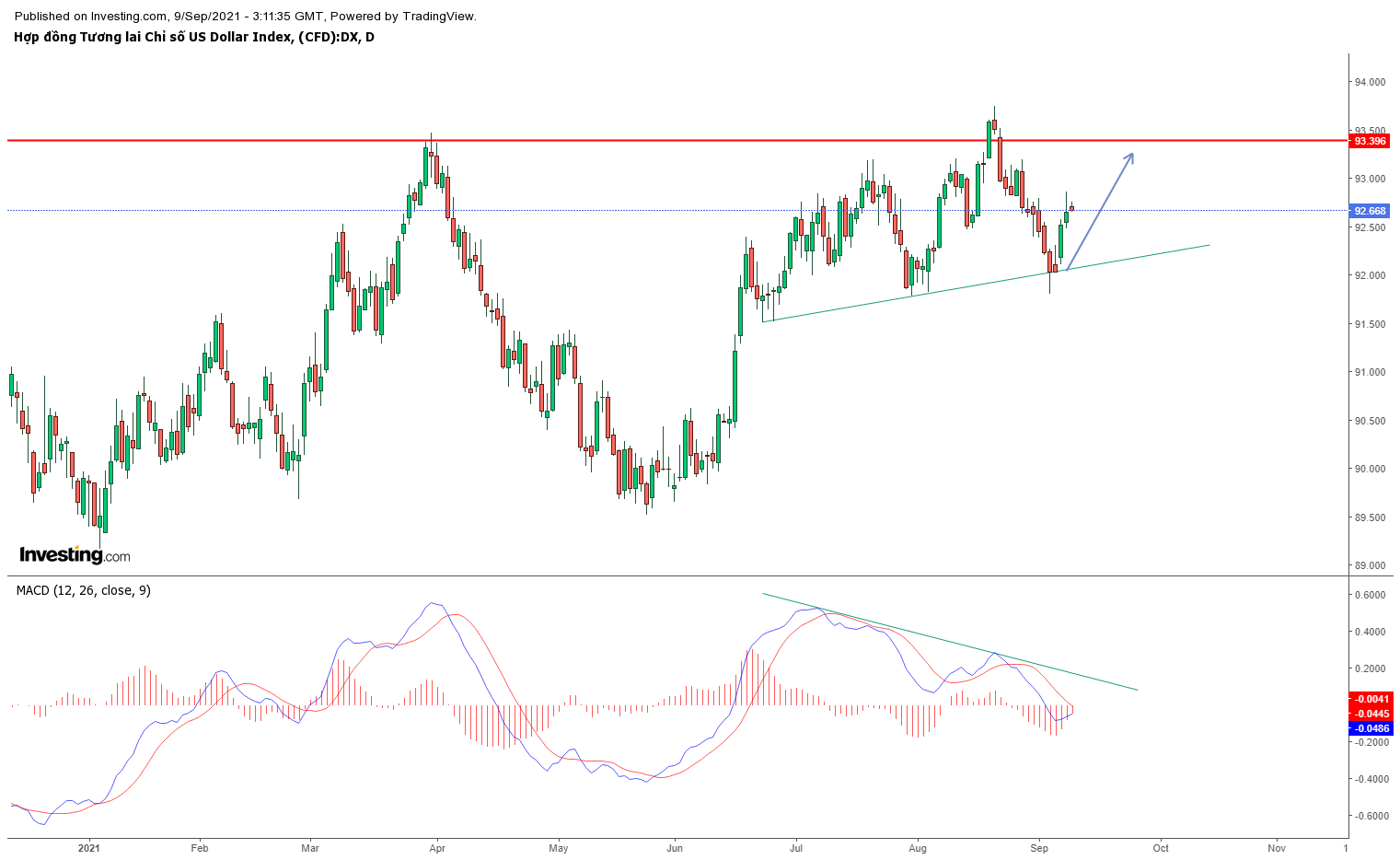Click the red -0.0041 MACD value label
Screen dimensions: 1400x860
[1371, 699]
